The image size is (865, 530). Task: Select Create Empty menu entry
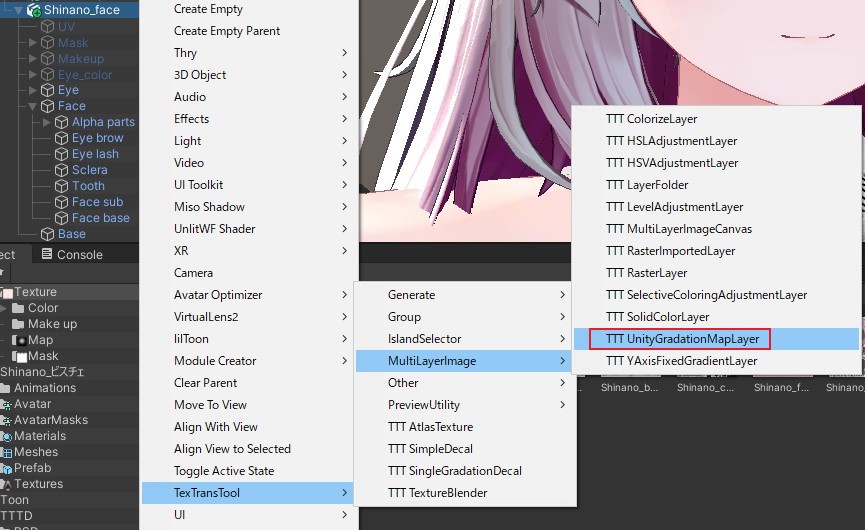247,9
